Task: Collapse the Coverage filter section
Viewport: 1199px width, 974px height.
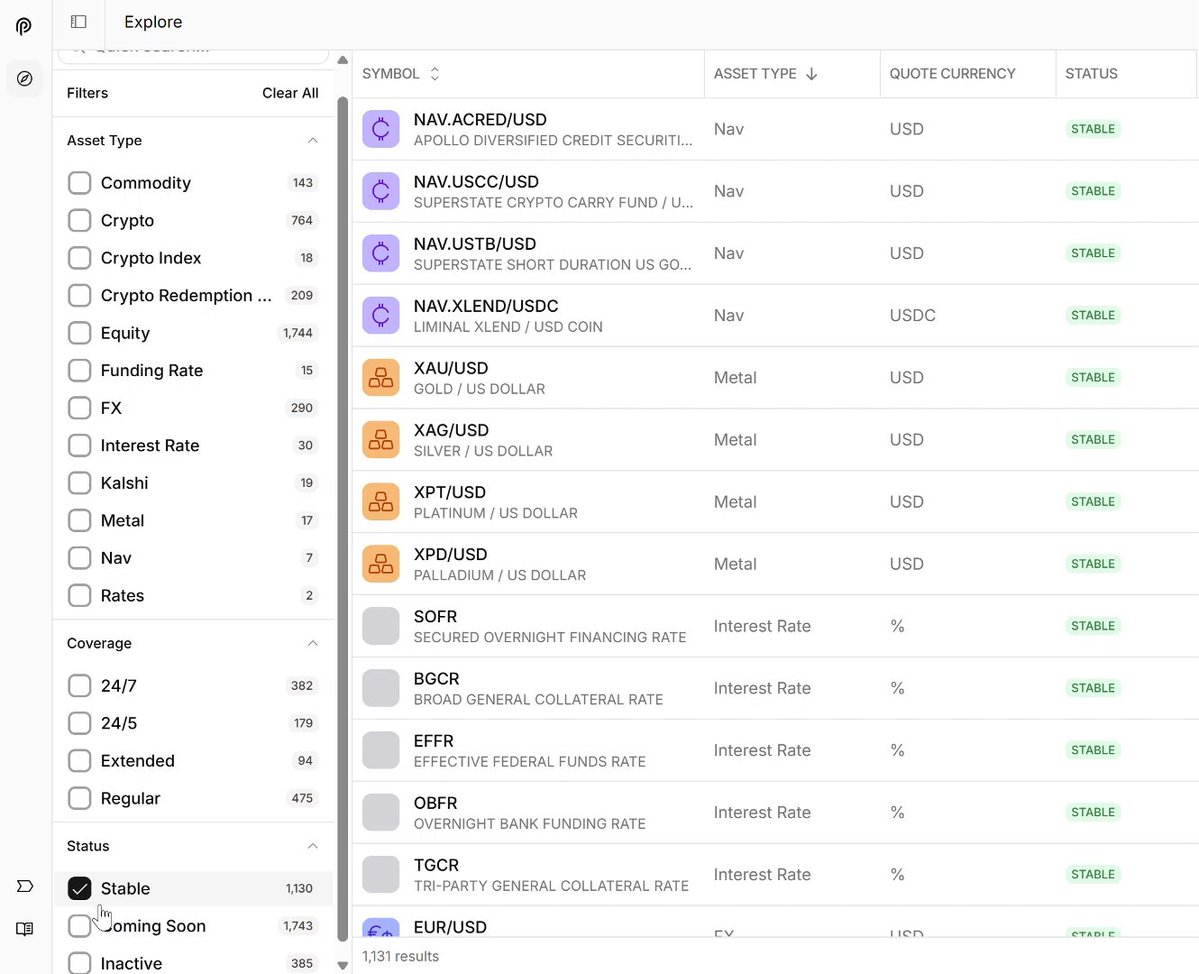Action: (313, 643)
